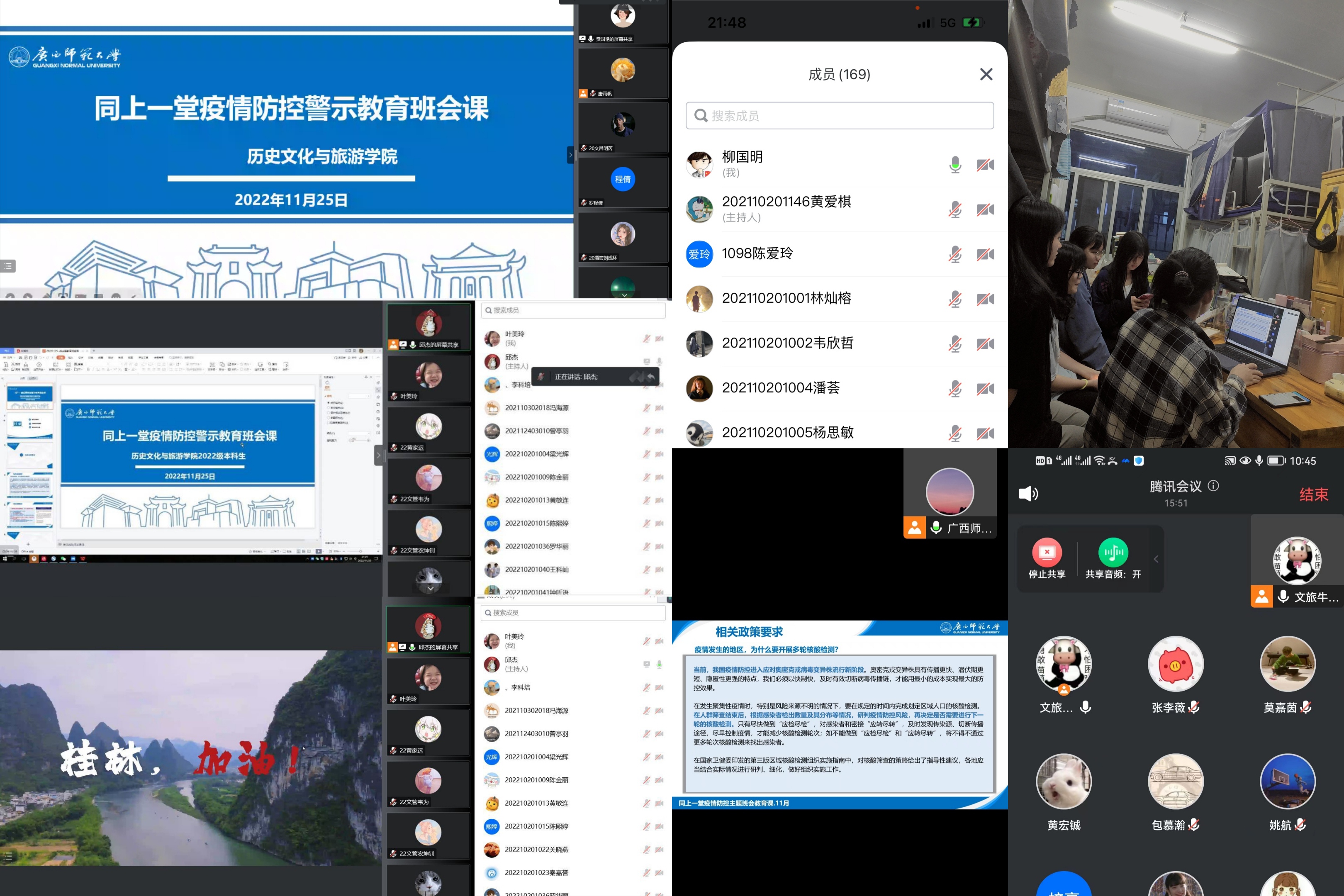Tap the muted mic icon next to 姚航
This screenshot has width=1344, height=896.
coord(1300,825)
